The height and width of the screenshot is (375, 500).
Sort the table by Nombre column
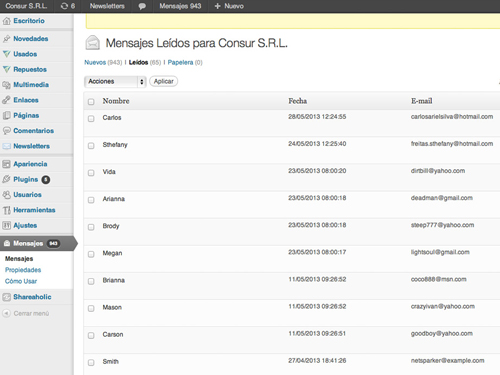click(116, 101)
